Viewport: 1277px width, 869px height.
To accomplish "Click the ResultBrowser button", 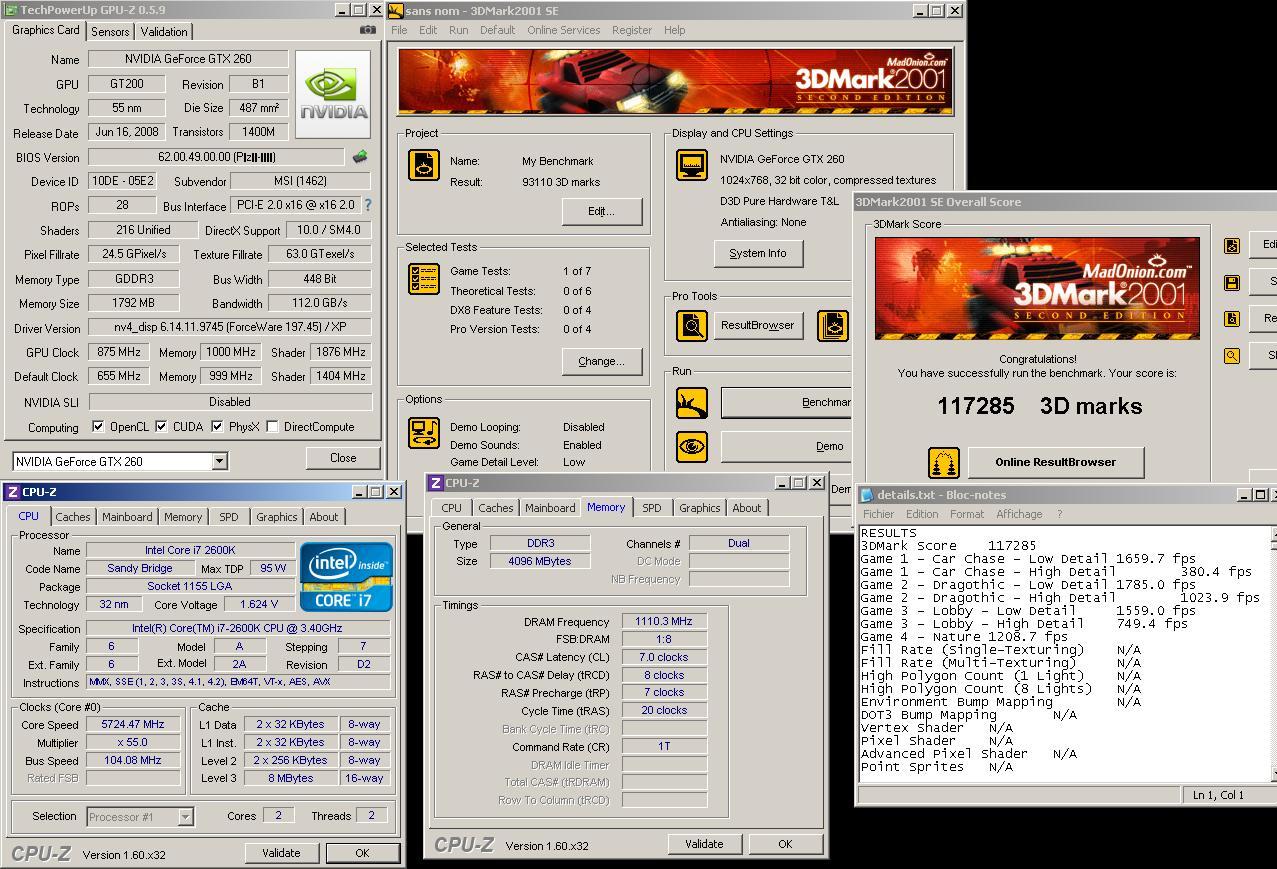I will point(757,325).
